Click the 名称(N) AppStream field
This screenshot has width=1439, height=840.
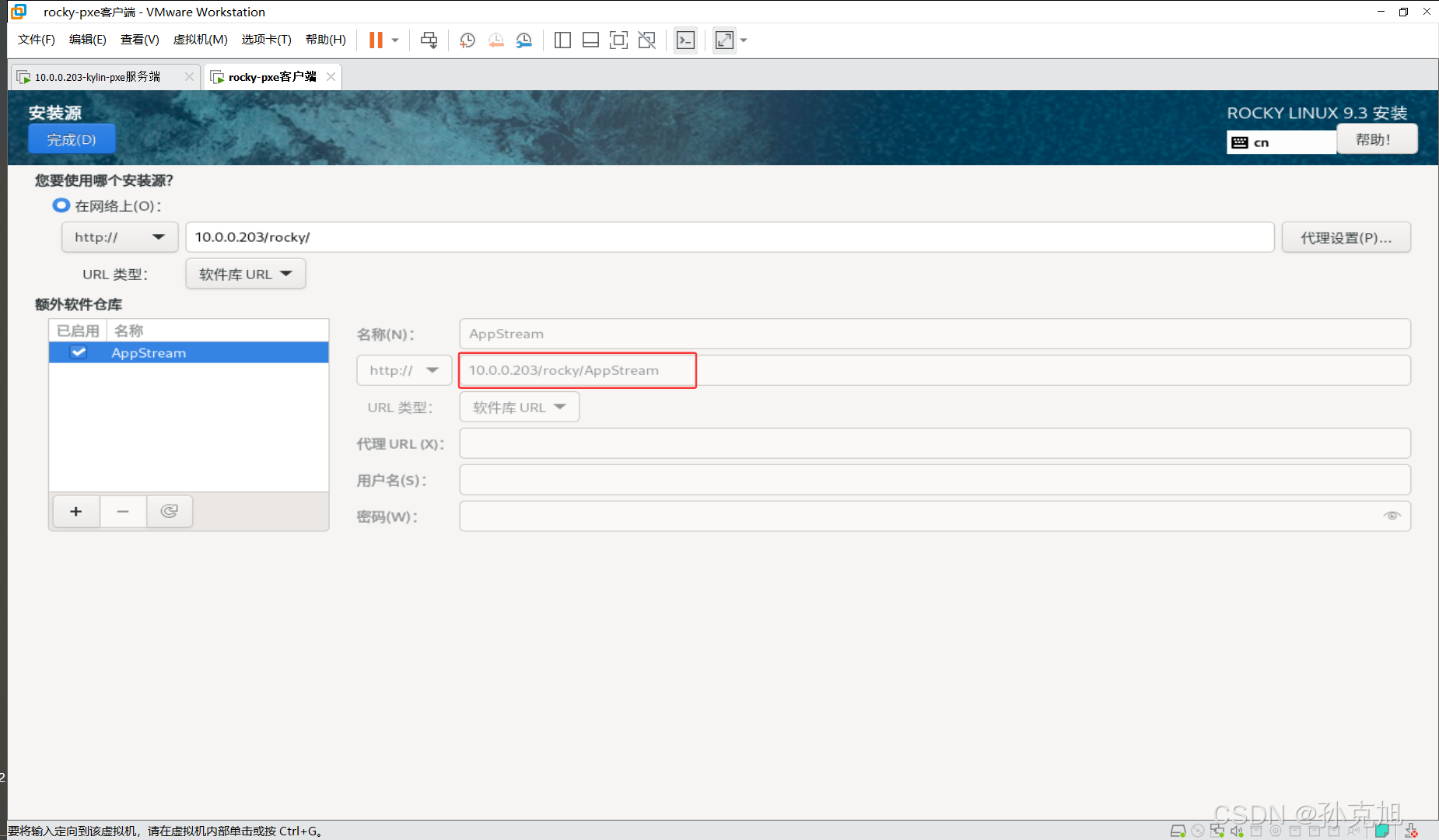coord(935,334)
